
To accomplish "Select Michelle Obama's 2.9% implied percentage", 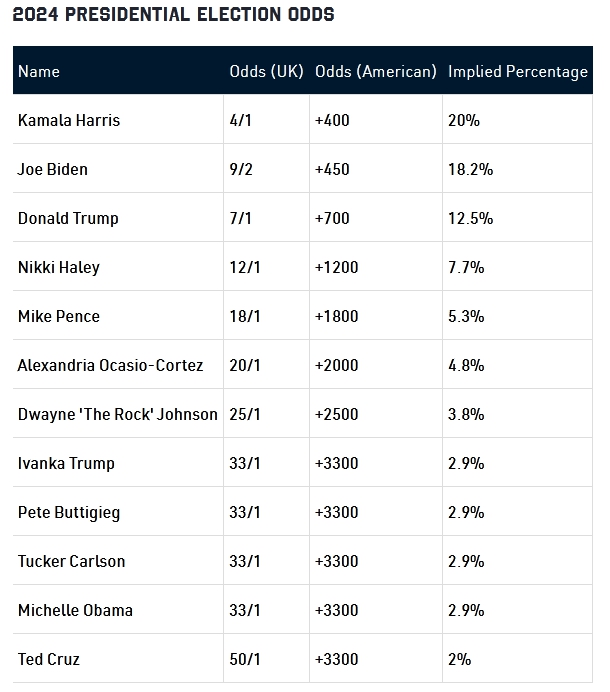I will [x=466, y=610].
